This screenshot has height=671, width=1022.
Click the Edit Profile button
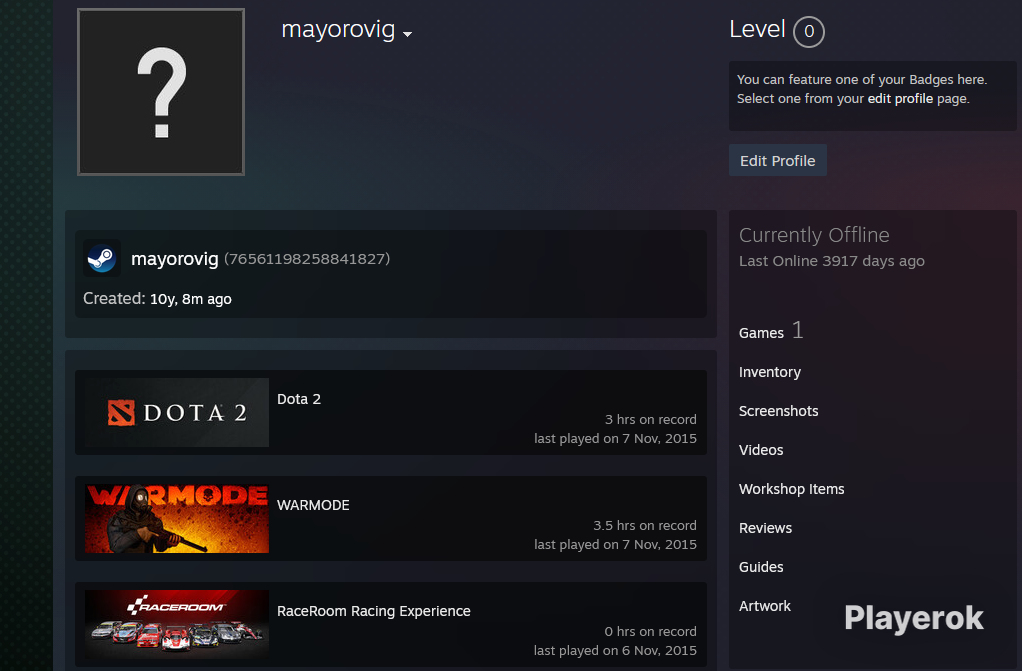(x=778, y=160)
